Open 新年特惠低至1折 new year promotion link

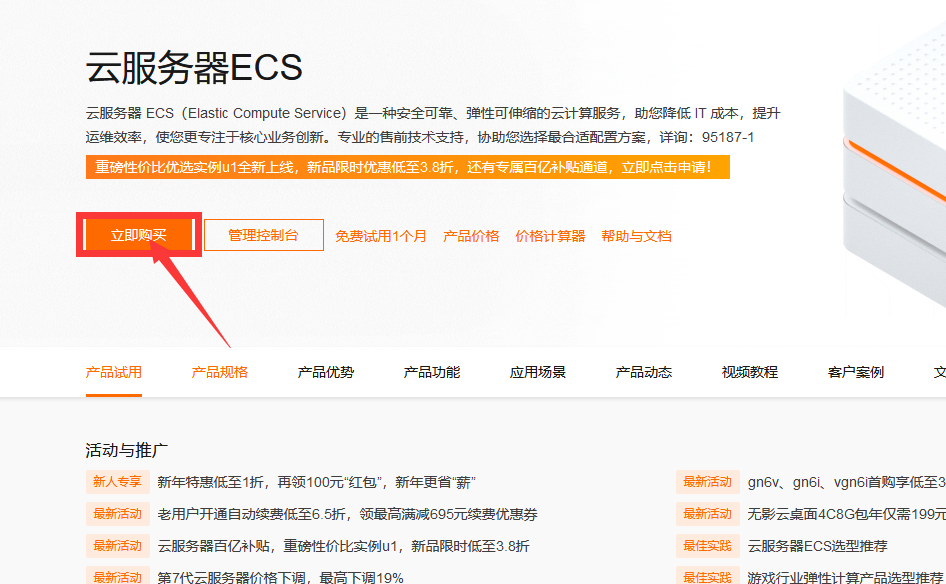(x=316, y=482)
